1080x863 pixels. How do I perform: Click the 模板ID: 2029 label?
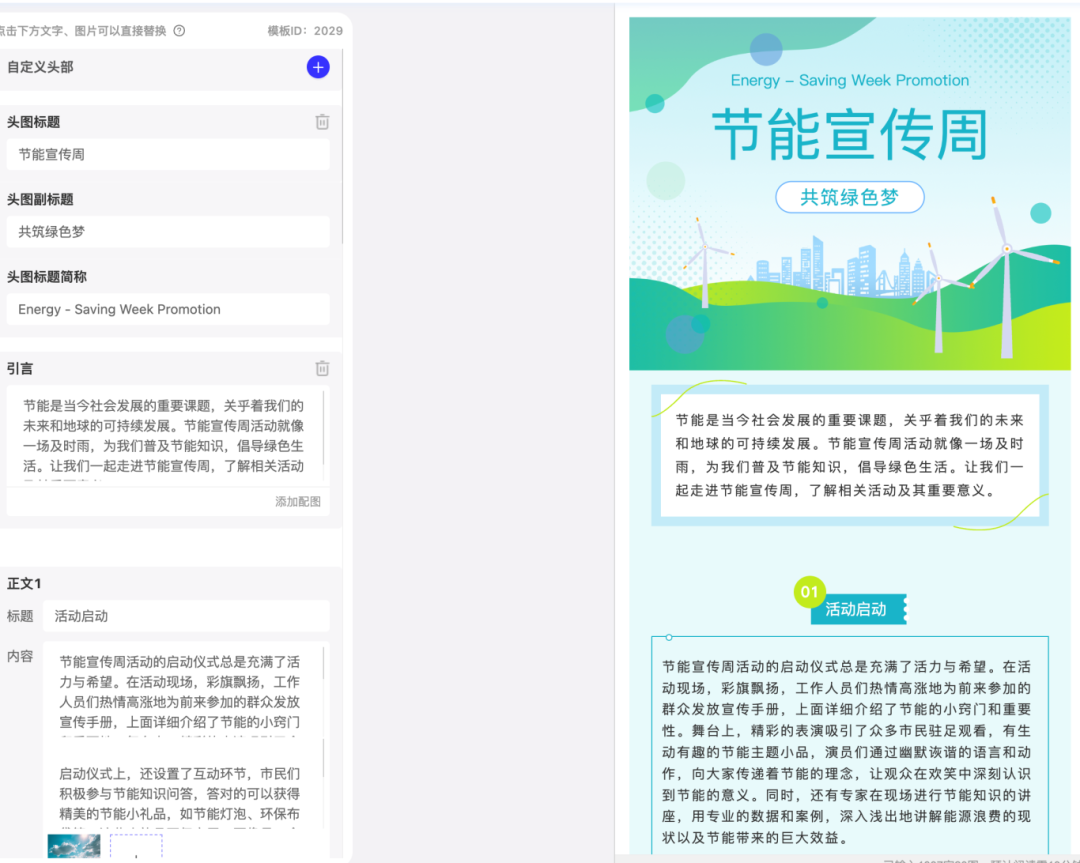point(299,31)
